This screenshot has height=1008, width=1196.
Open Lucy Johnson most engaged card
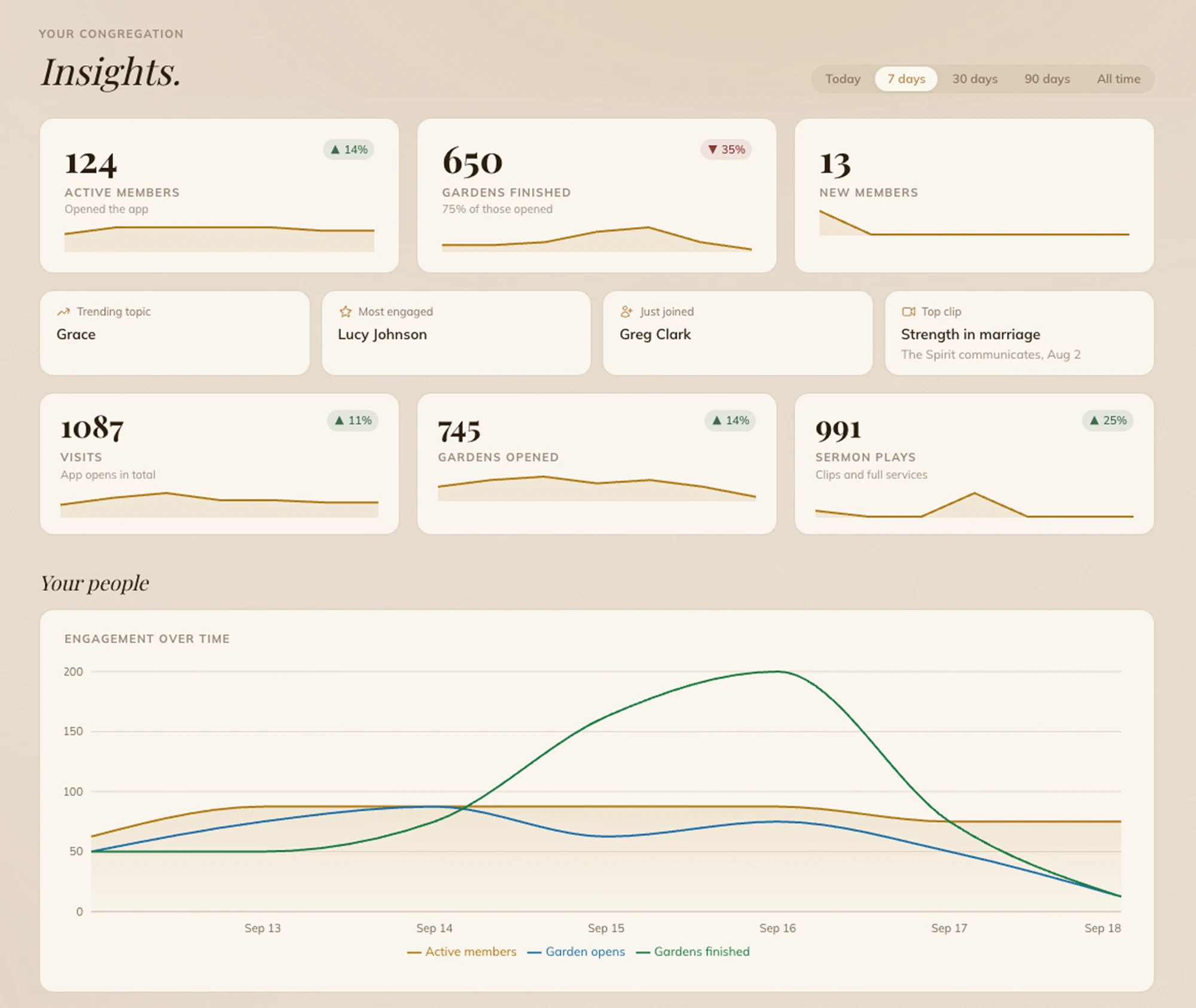[x=456, y=333]
